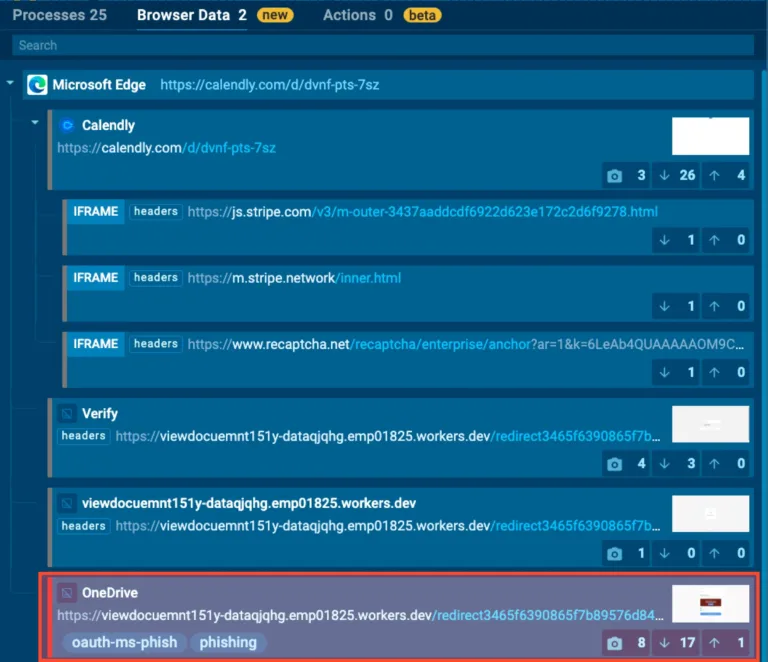Click the download arrow in js.stripe.com row
768x662 pixels.
[665, 240]
